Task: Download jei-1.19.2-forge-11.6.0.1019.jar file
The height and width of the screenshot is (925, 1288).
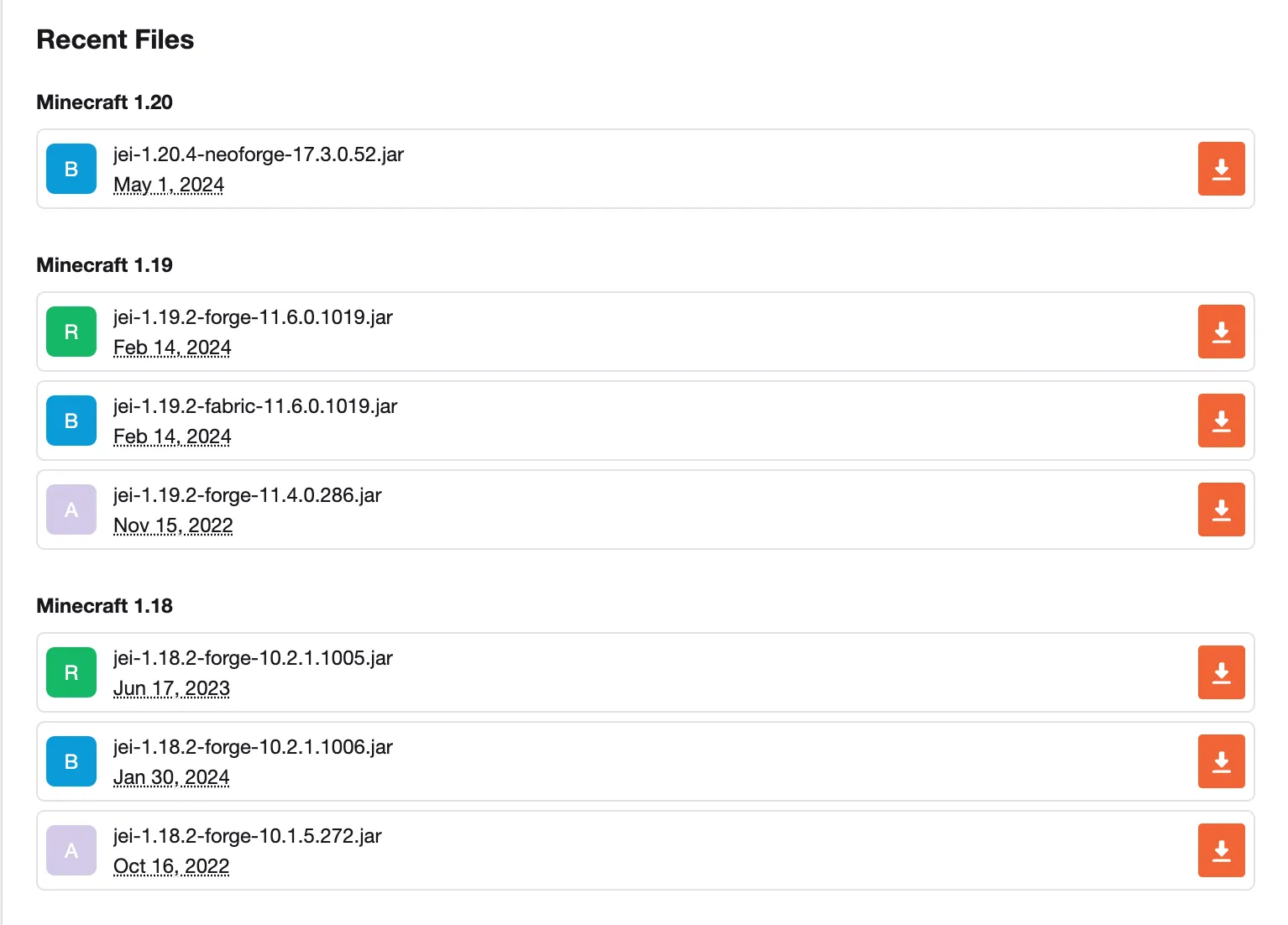Action: 1221,332
